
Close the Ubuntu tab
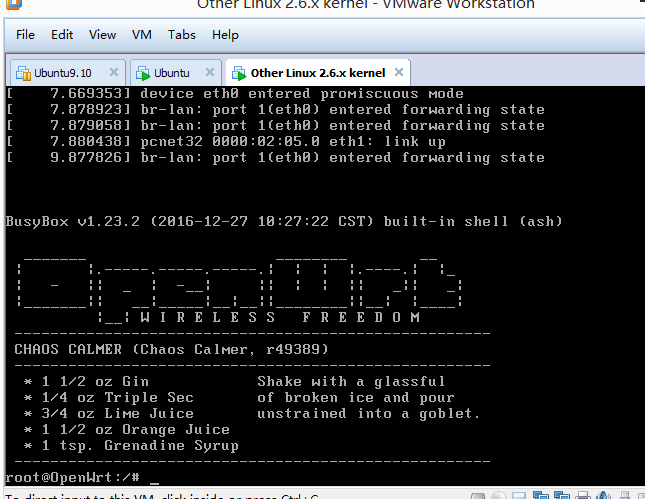tap(210, 72)
